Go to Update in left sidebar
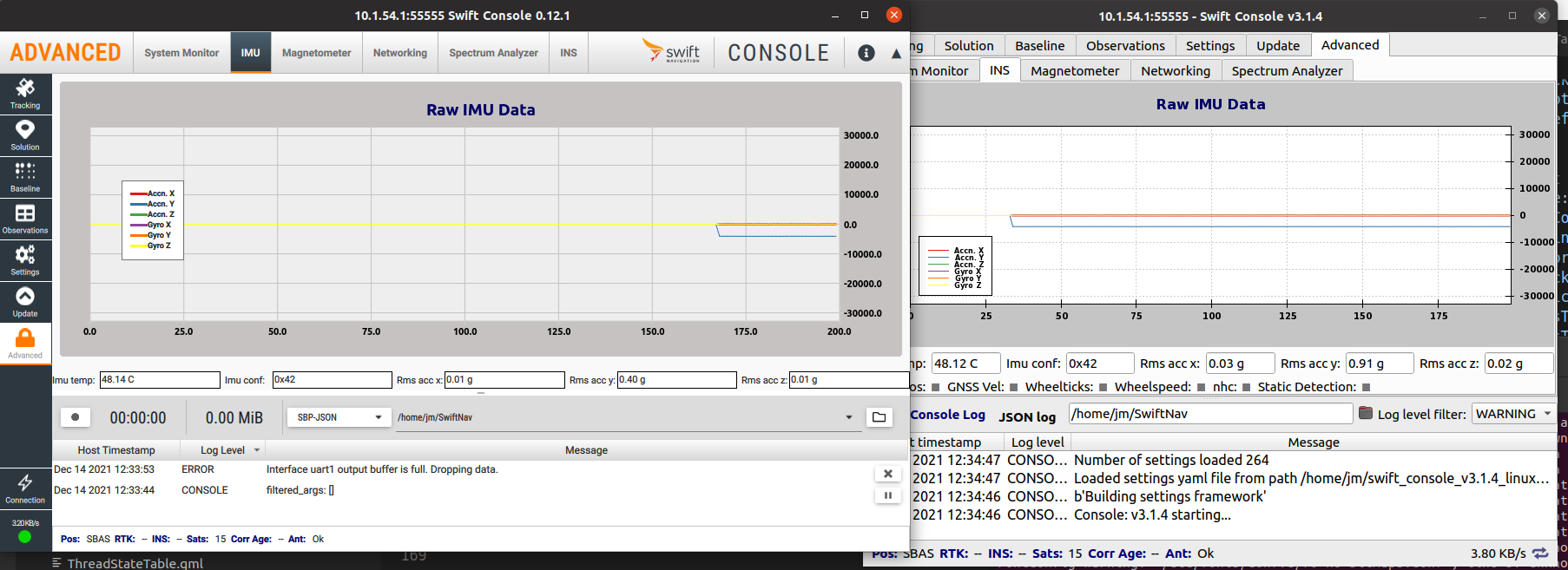Screen dimensions: 1568x570 tap(25, 302)
